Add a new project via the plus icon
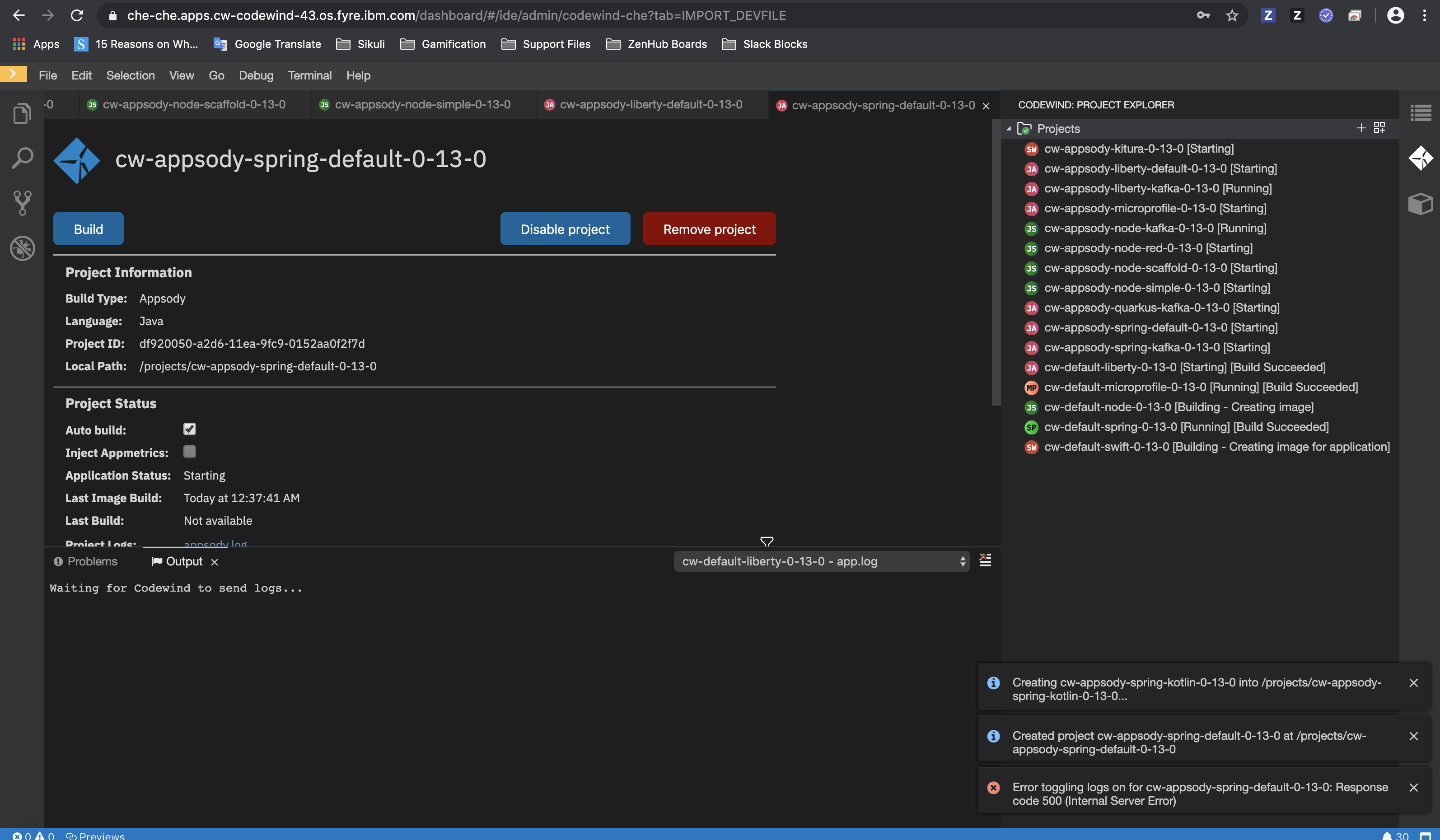This screenshot has height=840, width=1440. pos(1361,128)
